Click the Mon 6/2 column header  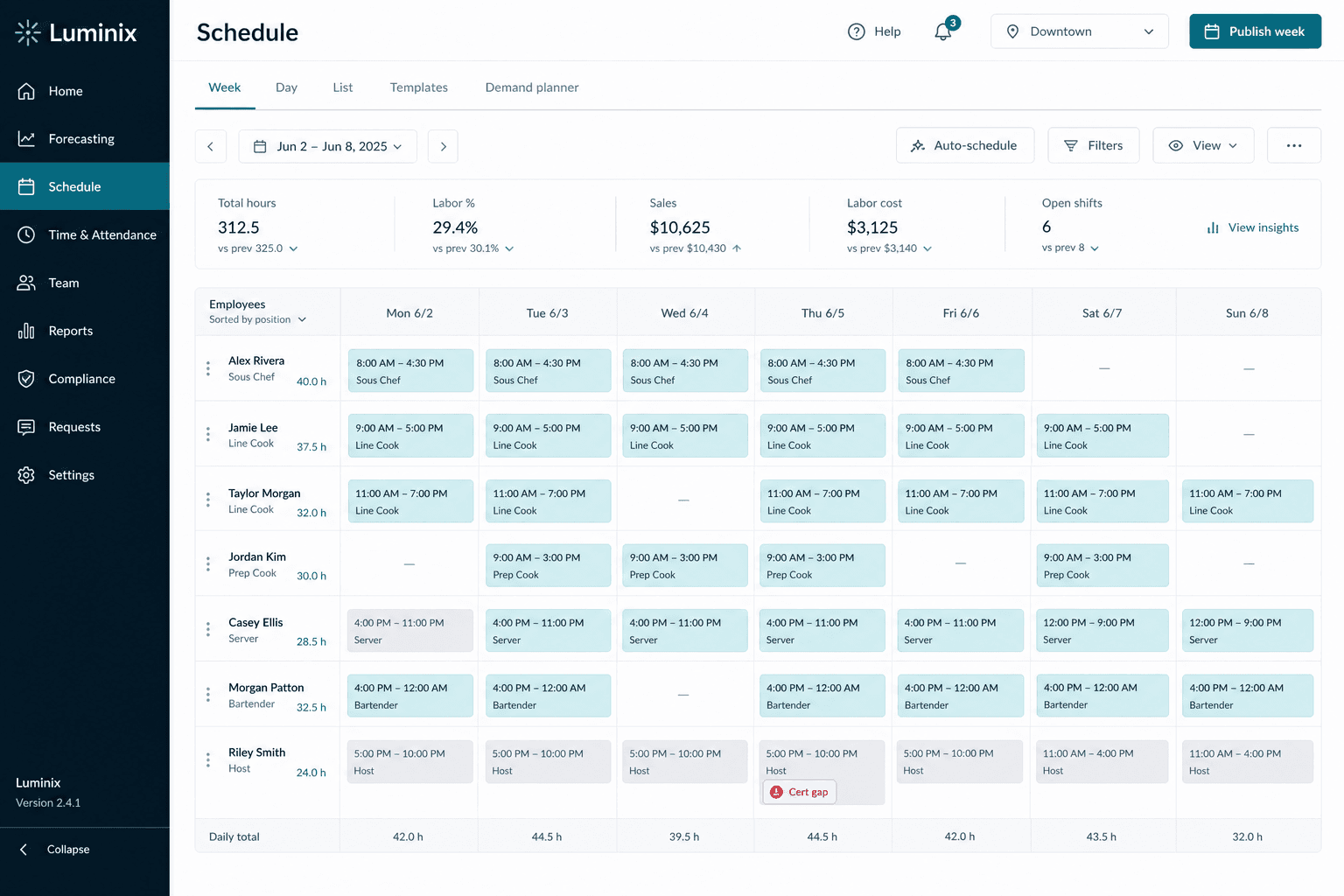click(409, 313)
